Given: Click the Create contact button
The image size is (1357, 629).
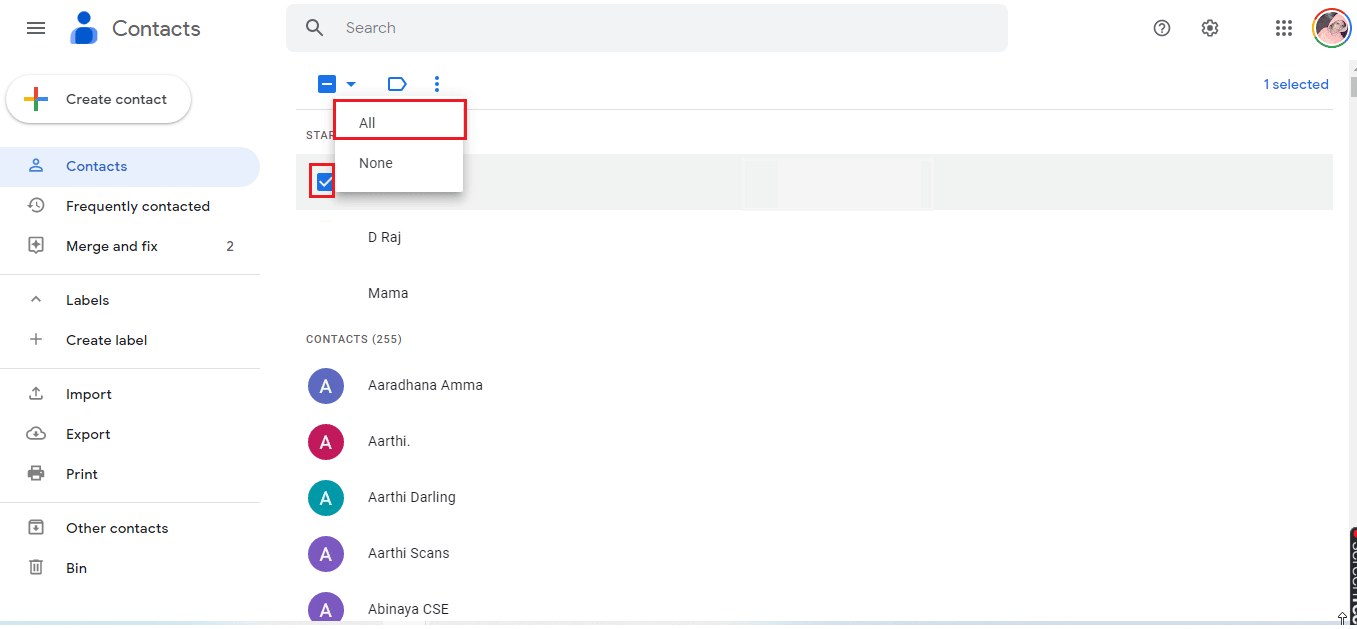Looking at the screenshot, I should click(x=99, y=99).
